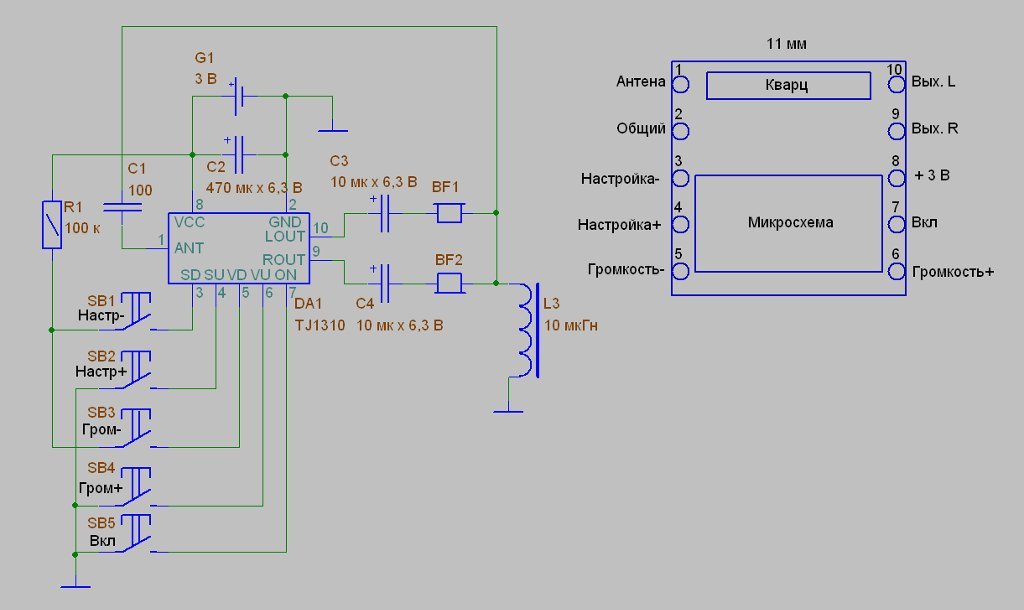
Task: Select the C2 capacitor symbol
Action: 238,155
